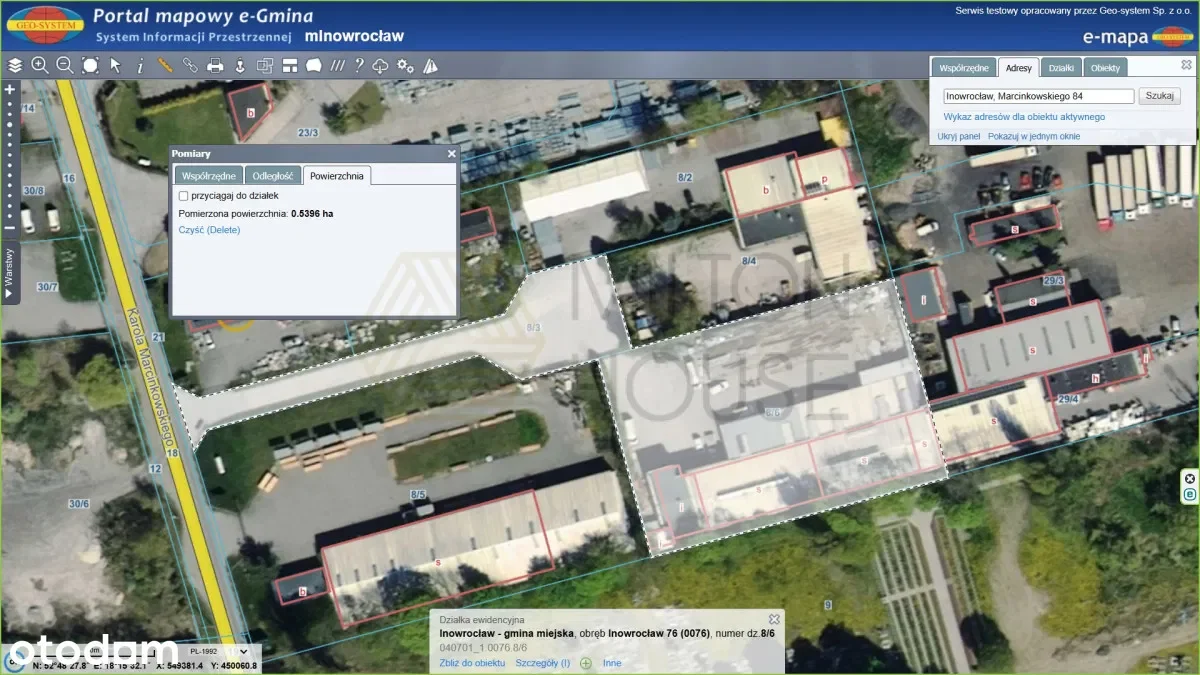
Task: Click the cloud download icon
Action: coord(381,66)
